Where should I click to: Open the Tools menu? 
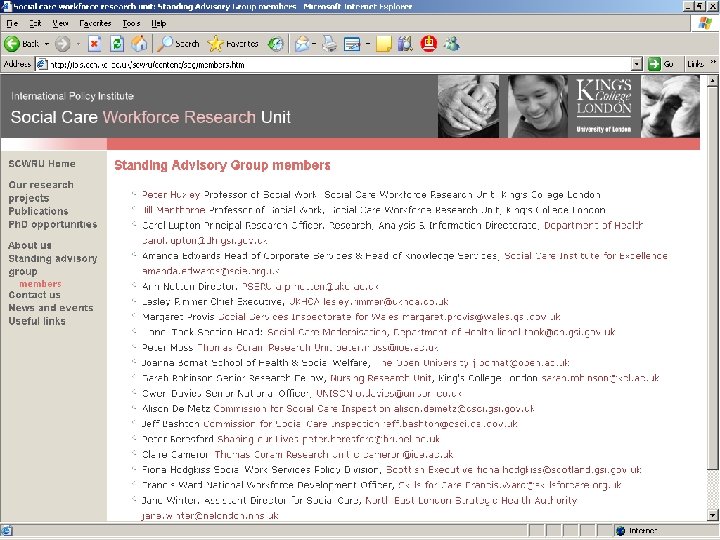pyautogui.click(x=131, y=23)
